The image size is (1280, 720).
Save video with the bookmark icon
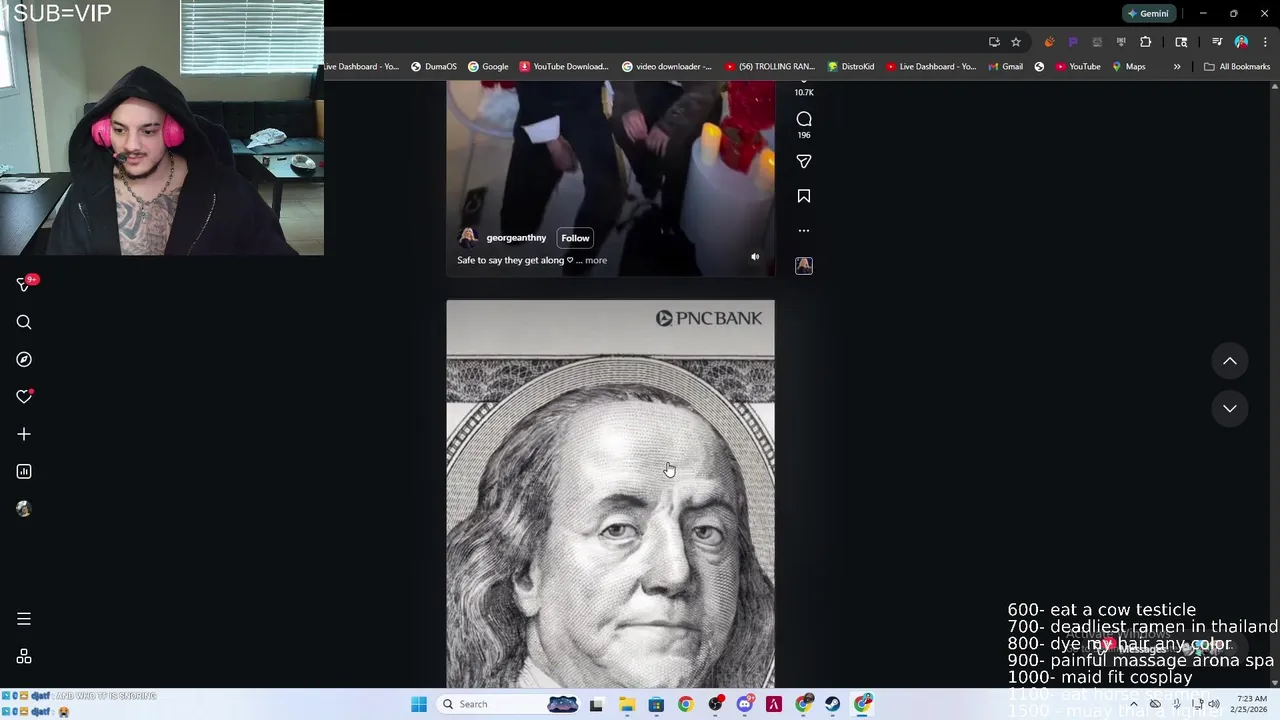[804, 196]
